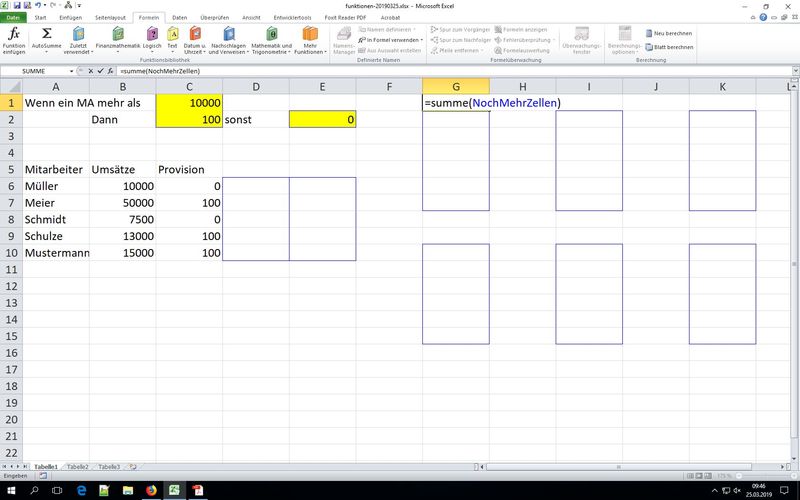Click Blatt berechnen

tap(669, 47)
